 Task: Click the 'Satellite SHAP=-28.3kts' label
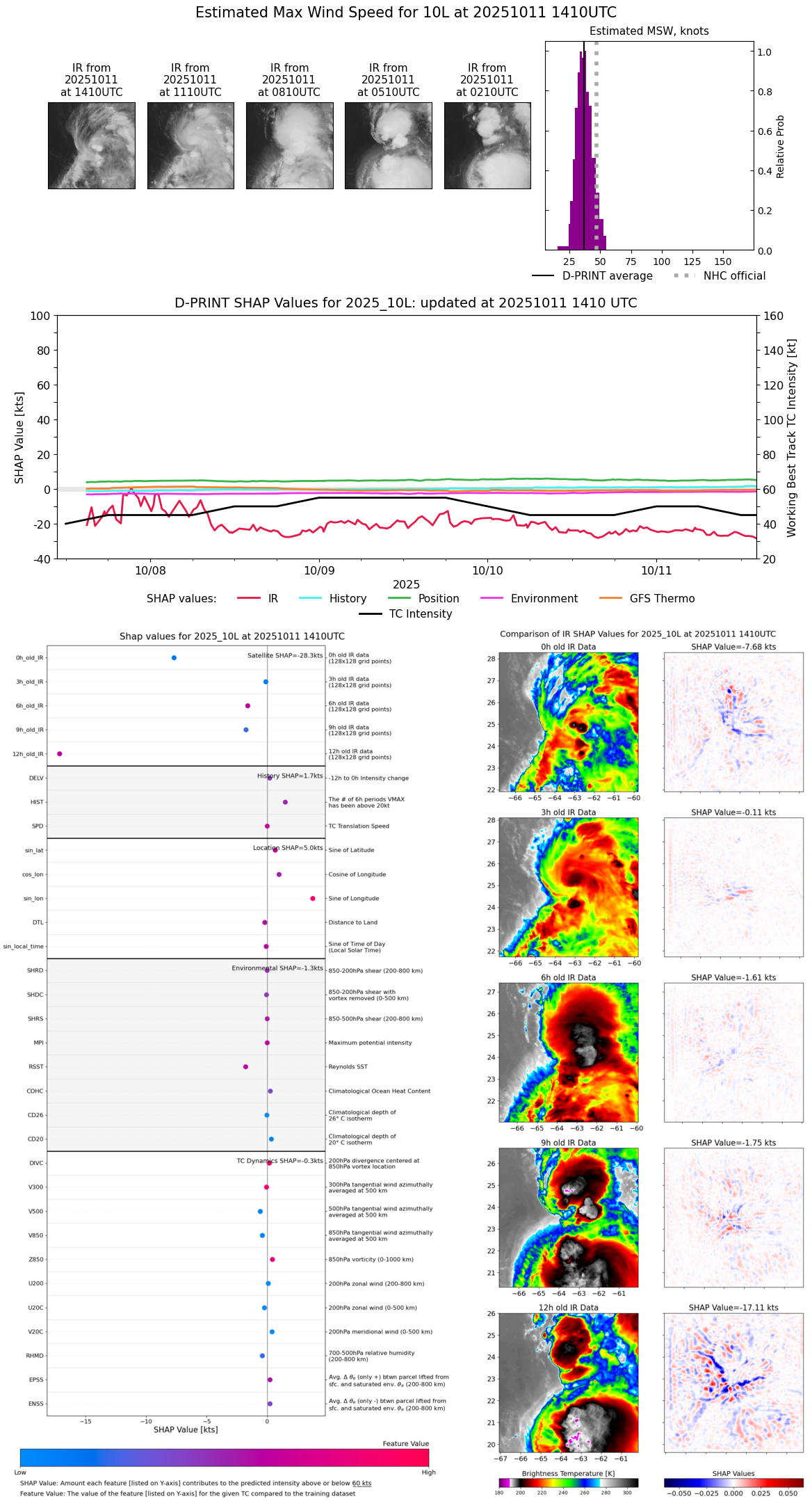[285, 655]
